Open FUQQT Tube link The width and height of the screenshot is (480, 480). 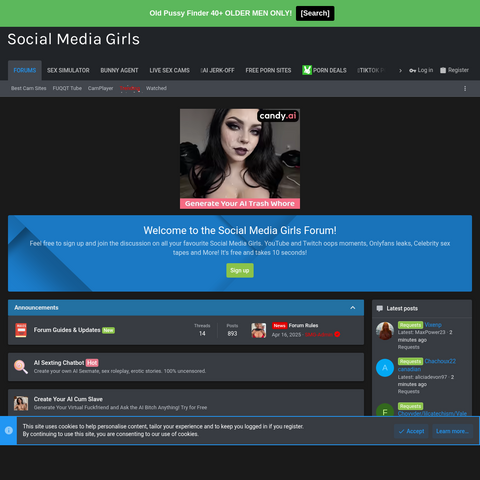click(x=67, y=88)
